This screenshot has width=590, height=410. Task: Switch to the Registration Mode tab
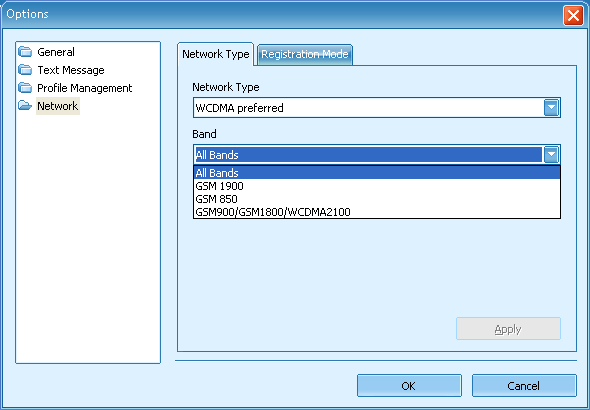pos(305,55)
